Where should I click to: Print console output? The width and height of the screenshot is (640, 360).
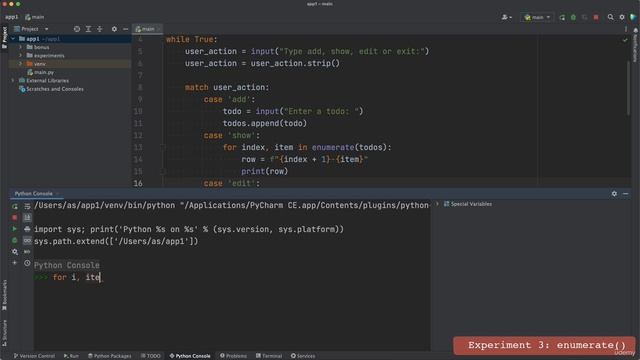click(27, 229)
